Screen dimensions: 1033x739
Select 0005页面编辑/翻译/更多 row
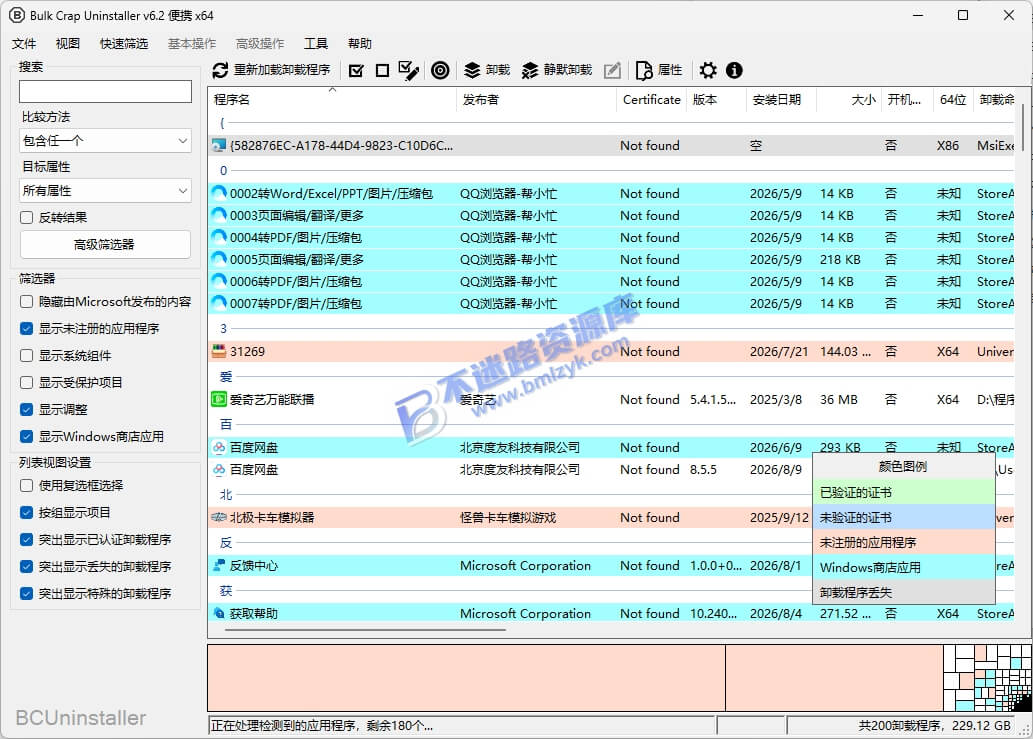tap(611, 260)
